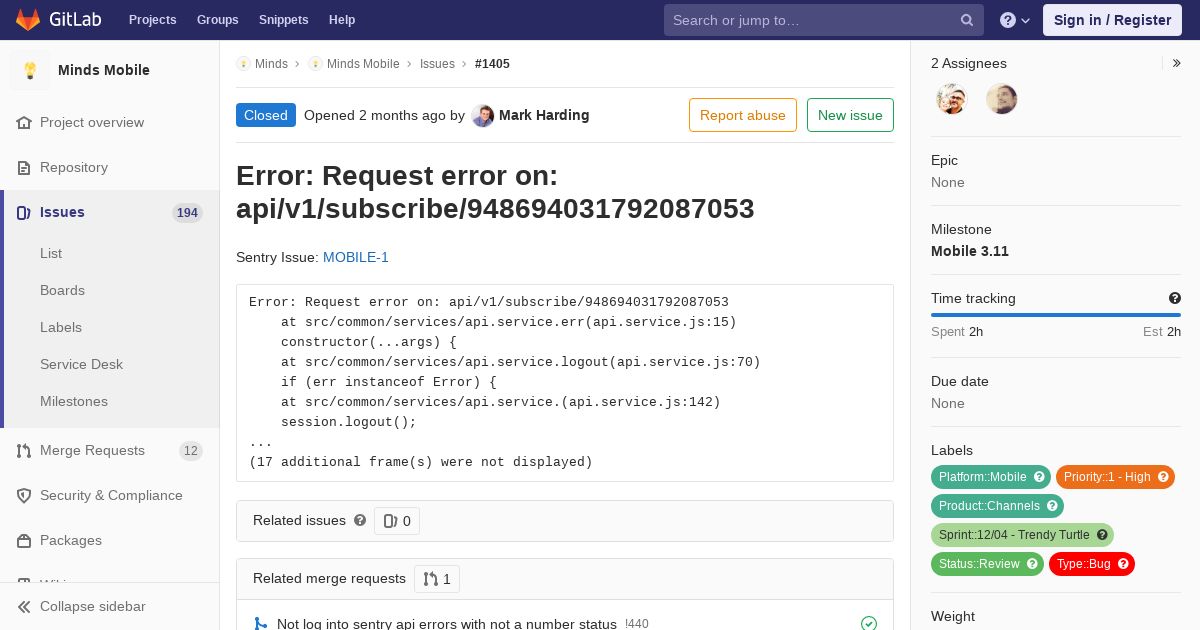Click the Platform::Mobile label help icon
The width and height of the screenshot is (1200, 630).
coord(1039,477)
